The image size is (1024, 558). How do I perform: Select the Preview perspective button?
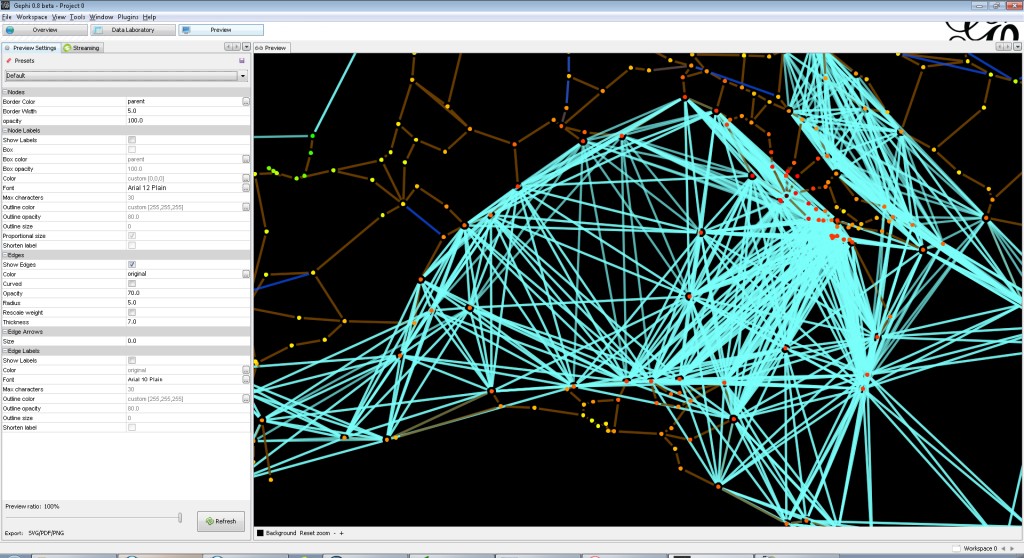click(x=221, y=30)
